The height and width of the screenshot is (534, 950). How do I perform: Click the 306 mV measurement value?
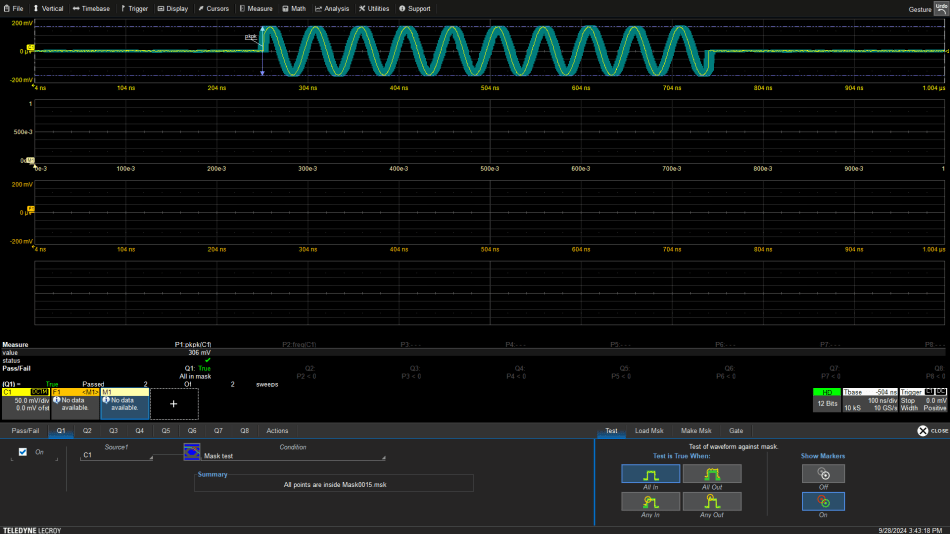coord(199,353)
